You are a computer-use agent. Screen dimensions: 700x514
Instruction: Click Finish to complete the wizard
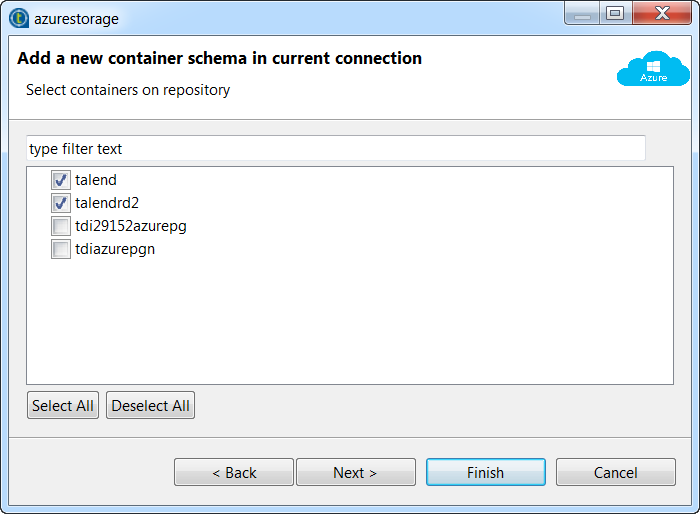[x=485, y=473]
